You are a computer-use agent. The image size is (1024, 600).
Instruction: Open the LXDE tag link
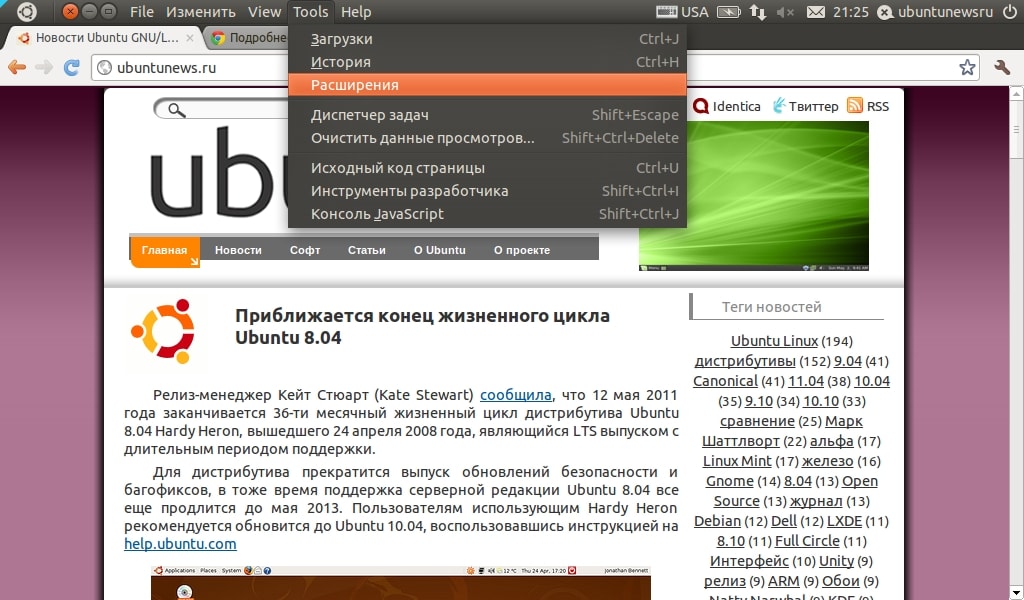pyautogui.click(x=844, y=521)
